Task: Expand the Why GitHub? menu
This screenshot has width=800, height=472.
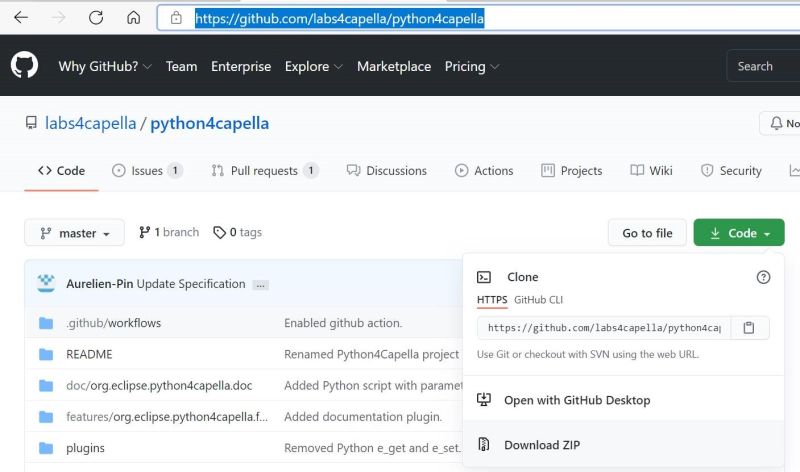Action: pos(105,66)
